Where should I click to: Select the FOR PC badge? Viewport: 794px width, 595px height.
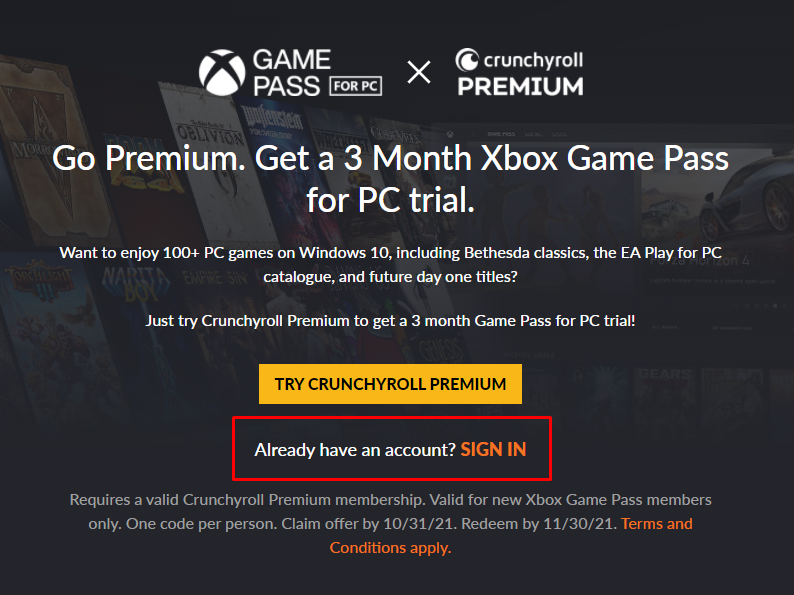pos(355,86)
